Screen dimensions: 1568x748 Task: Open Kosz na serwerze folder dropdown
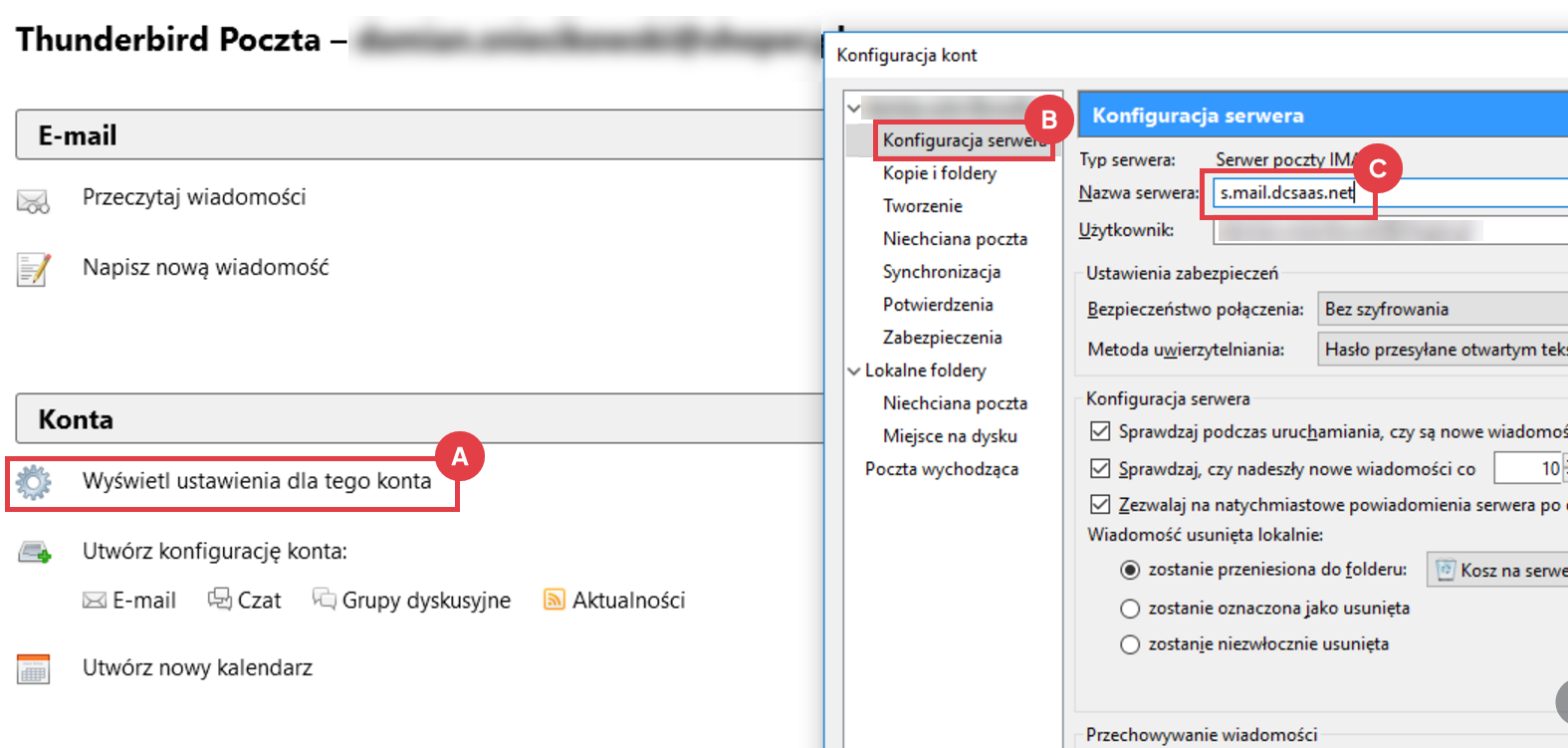(x=1497, y=570)
